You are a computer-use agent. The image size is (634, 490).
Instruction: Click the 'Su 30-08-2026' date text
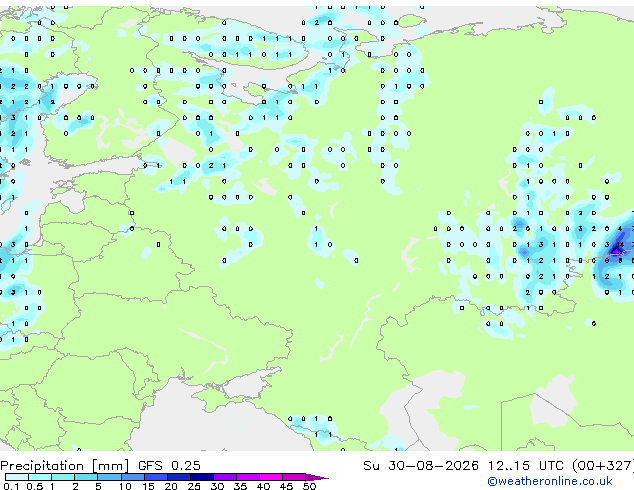click(421, 466)
